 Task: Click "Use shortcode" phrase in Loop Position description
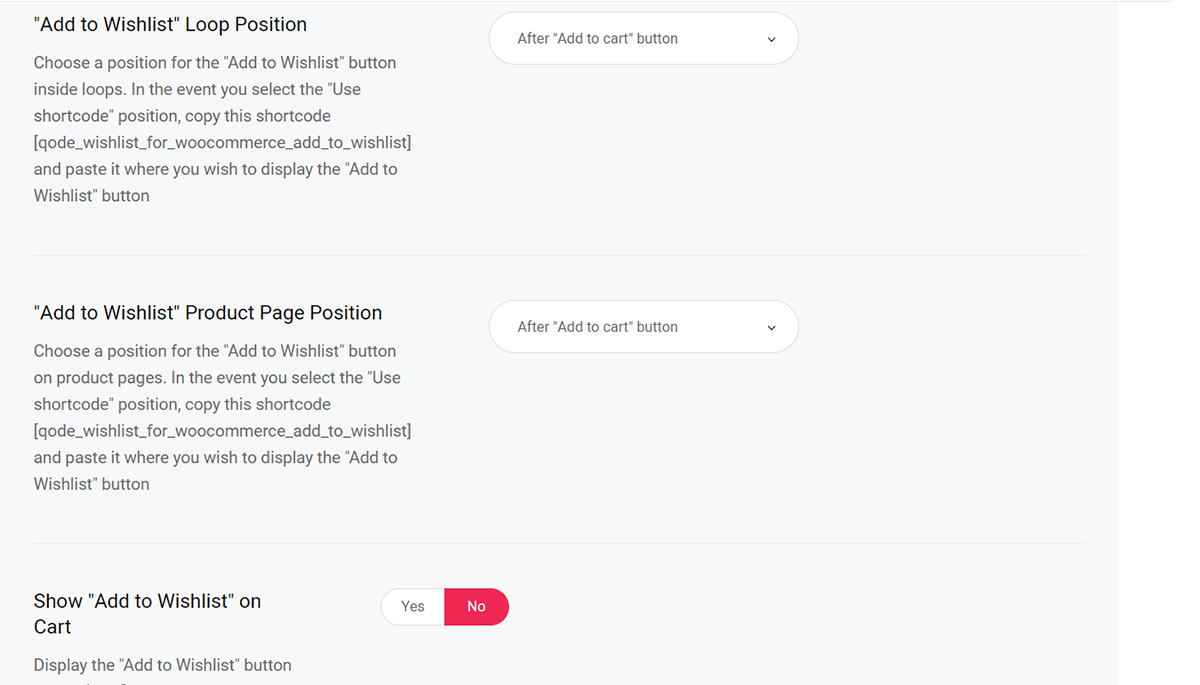(x=197, y=103)
